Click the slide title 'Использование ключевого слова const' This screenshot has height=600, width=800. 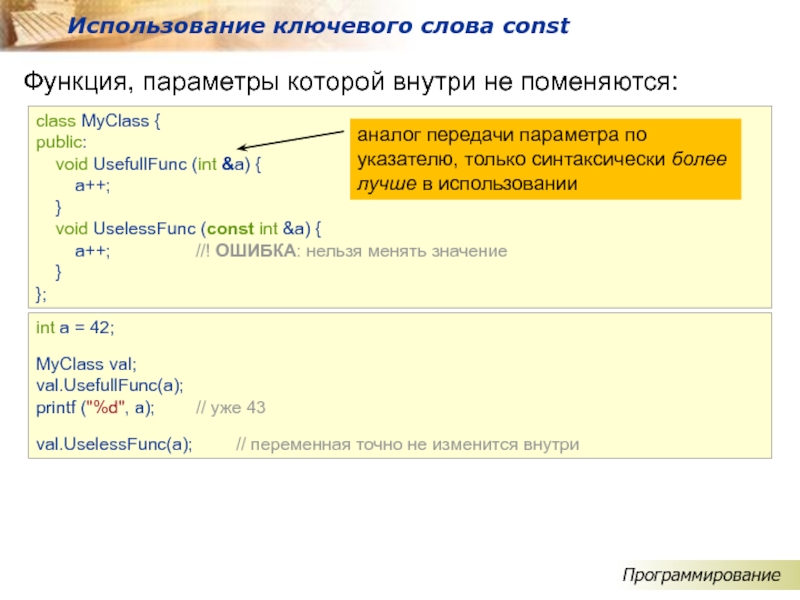coord(318,26)
